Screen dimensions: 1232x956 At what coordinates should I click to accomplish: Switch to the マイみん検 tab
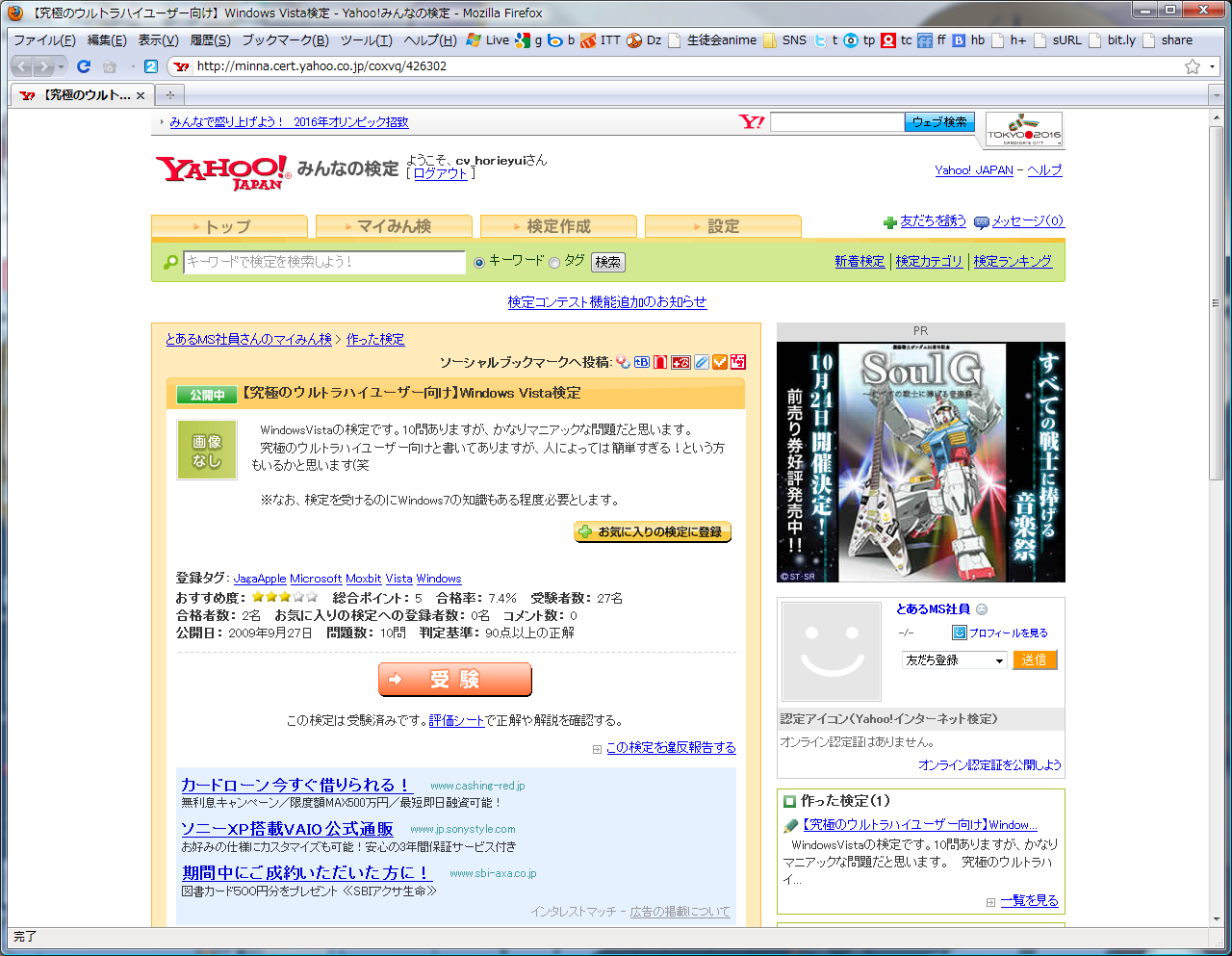(x=394, y=226)
